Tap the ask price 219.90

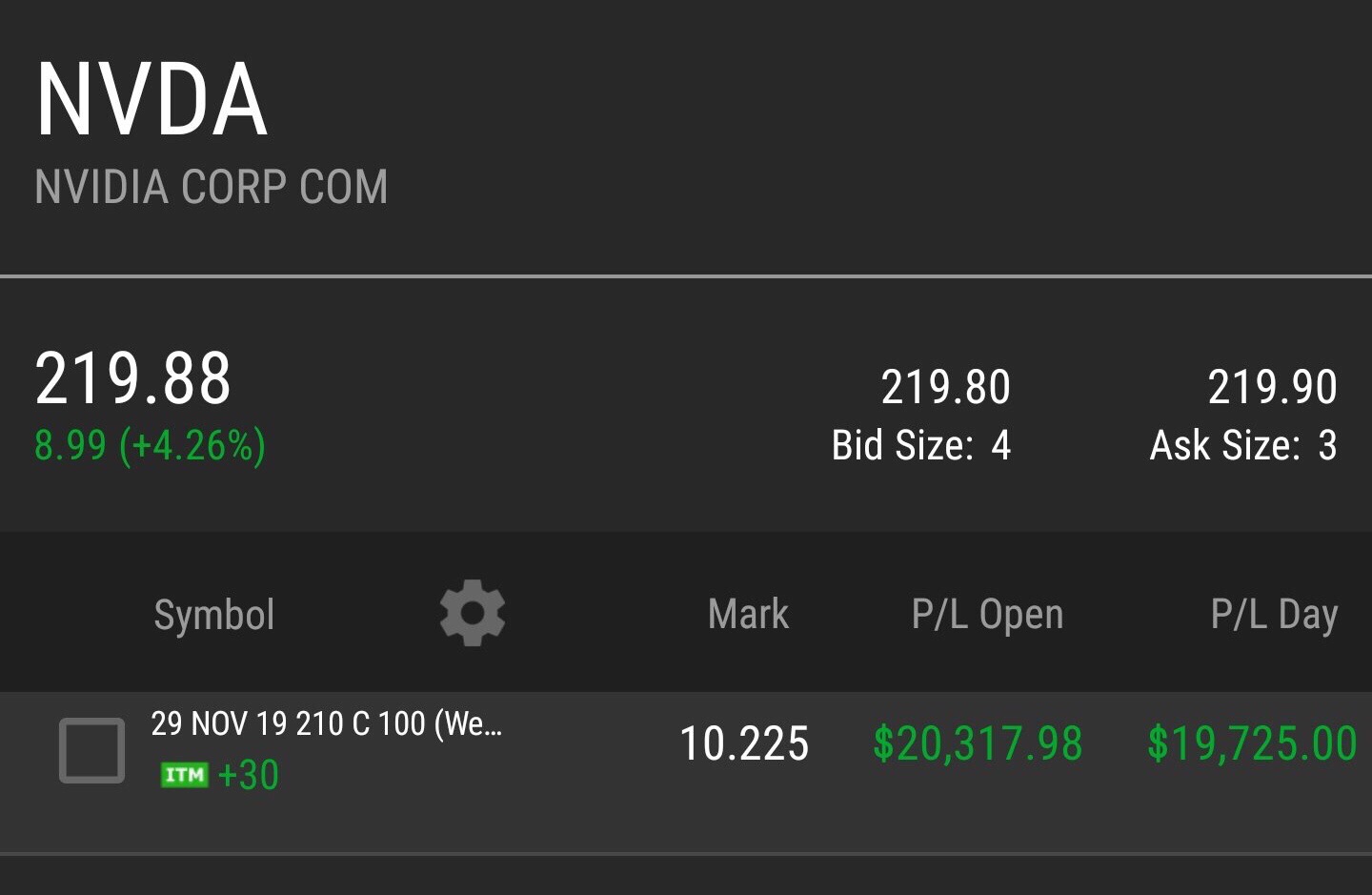1273,387
